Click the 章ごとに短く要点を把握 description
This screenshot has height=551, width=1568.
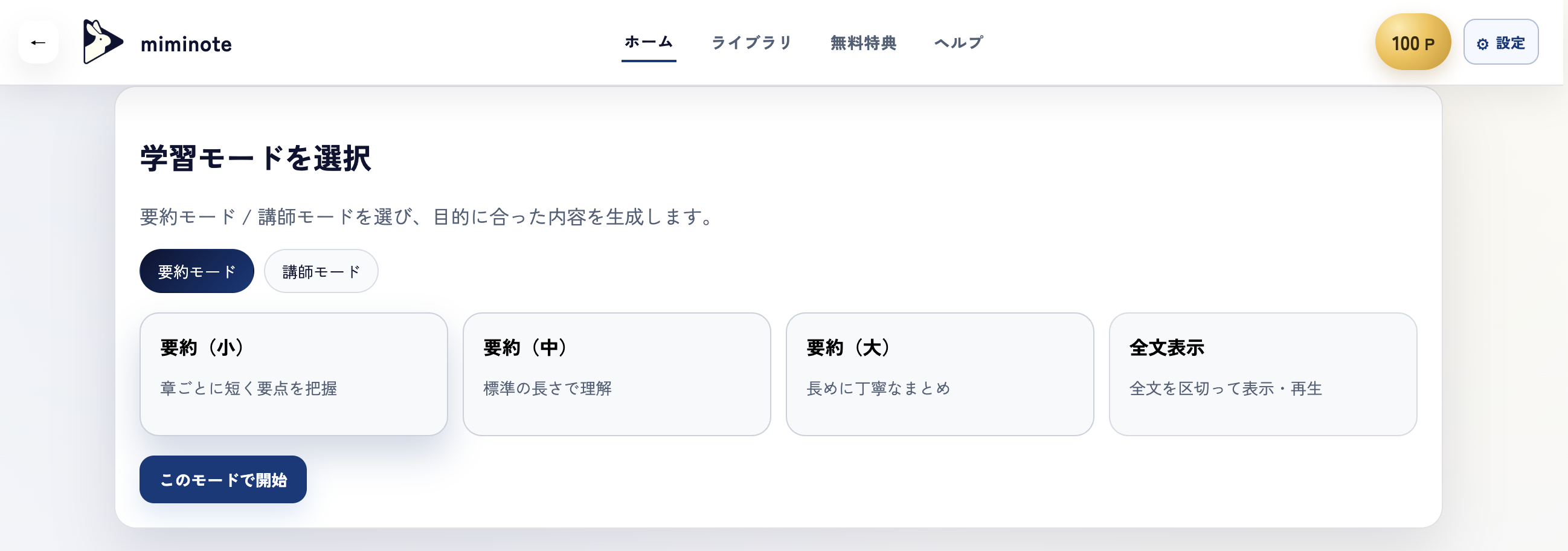pyautogui.click(x=248, y=389)
